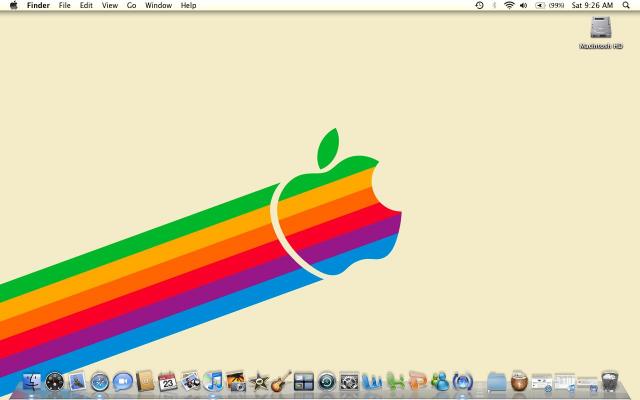The height and width of the screenshot is (400, 640).
Task: Open Spaces grid icon in Dock
Action: [x=304, y=382]
